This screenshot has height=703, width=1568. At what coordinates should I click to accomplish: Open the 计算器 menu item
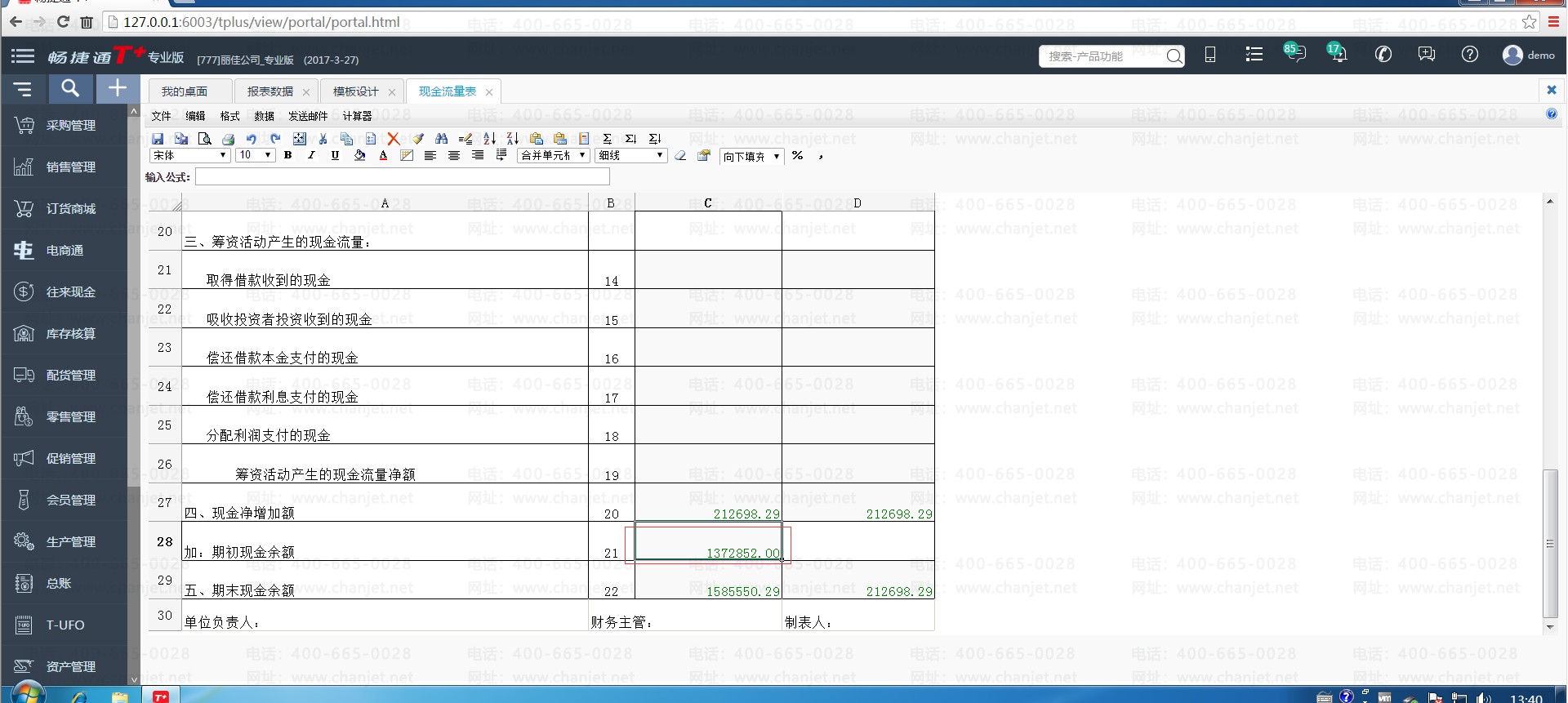coord(357,116)
